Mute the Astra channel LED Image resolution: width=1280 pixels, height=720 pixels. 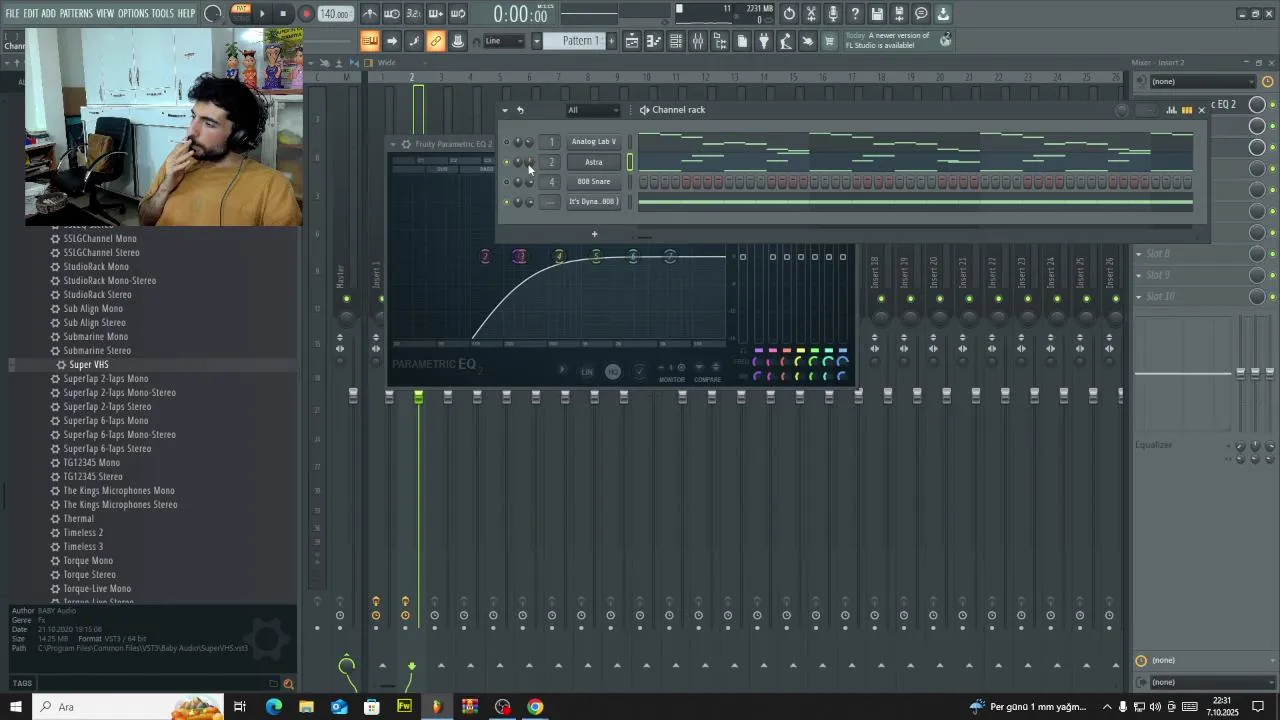click(506, 162)
